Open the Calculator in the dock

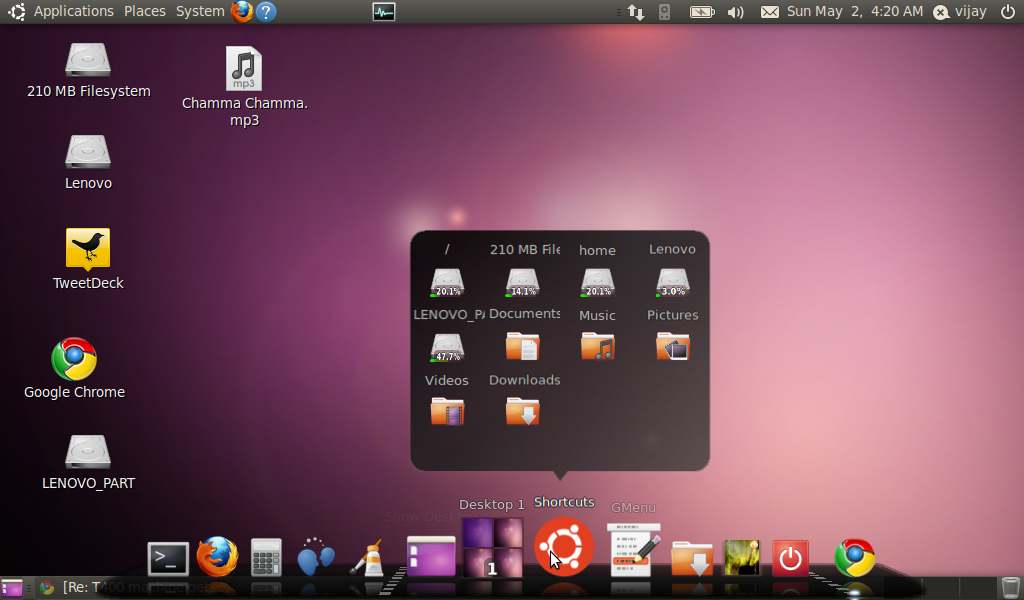pos(266,557)
